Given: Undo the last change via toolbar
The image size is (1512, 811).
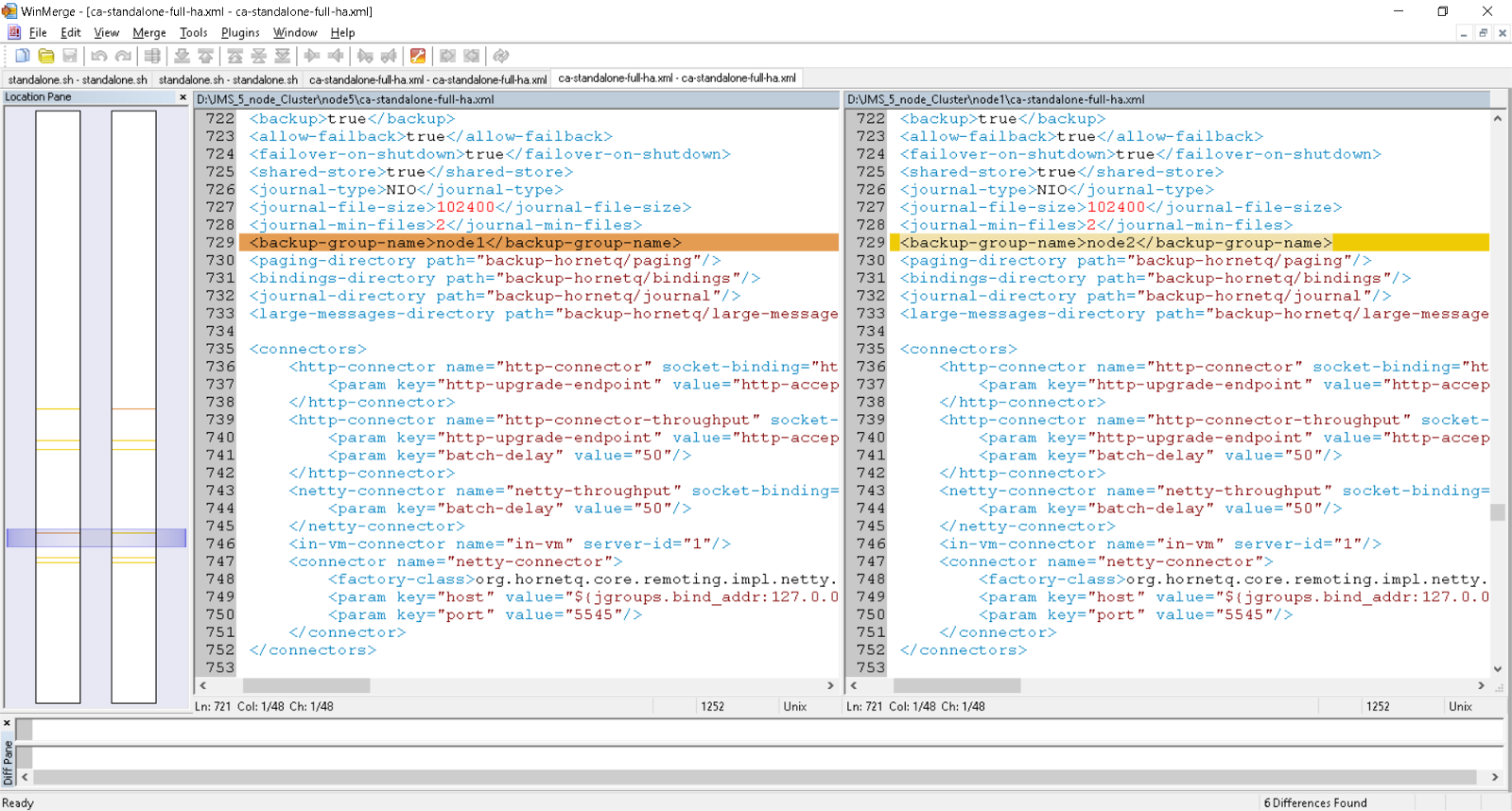Looking at the screenshot, I should (98, 56).
